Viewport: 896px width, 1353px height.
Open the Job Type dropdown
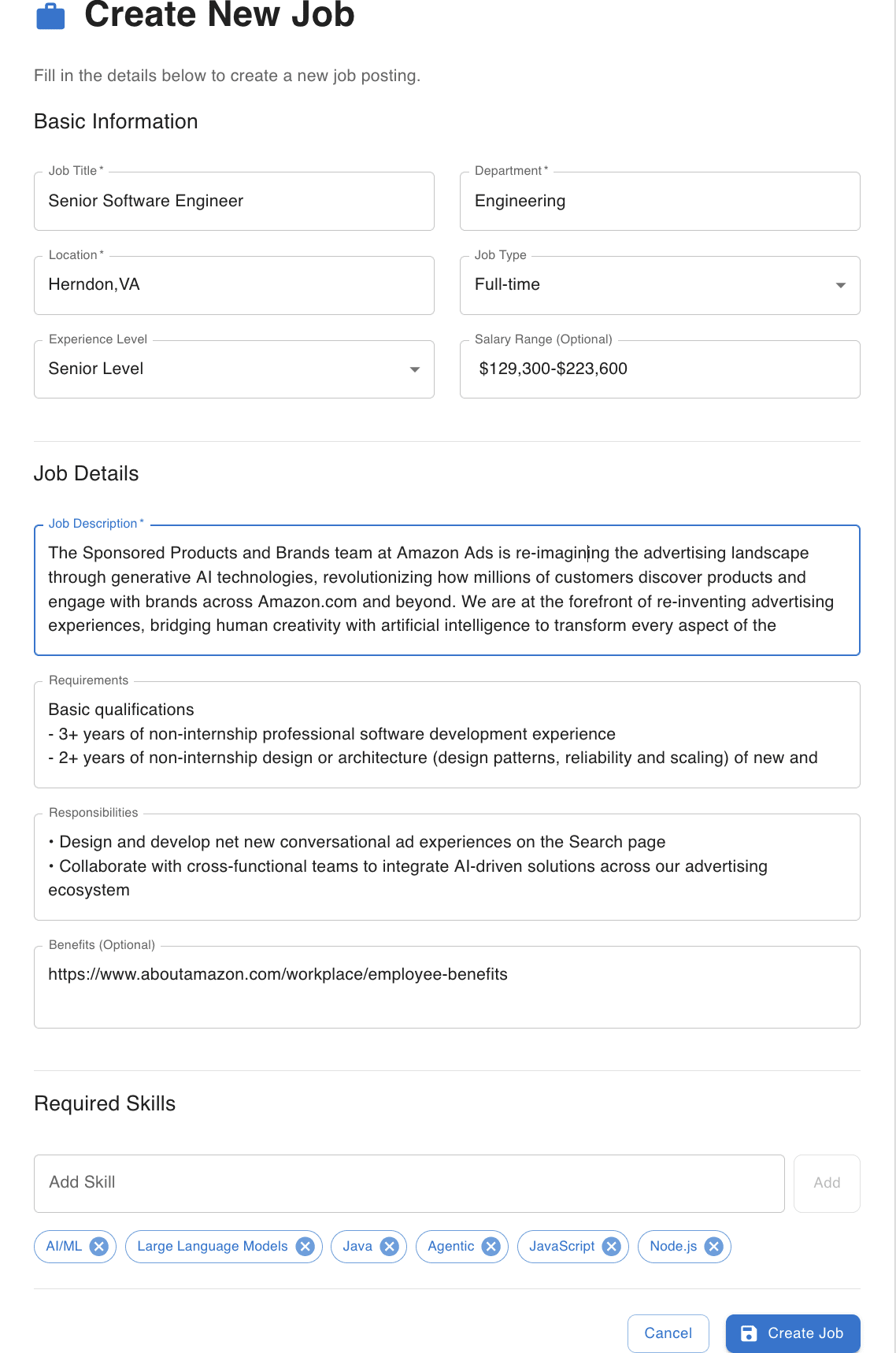[x=660, y=285]
